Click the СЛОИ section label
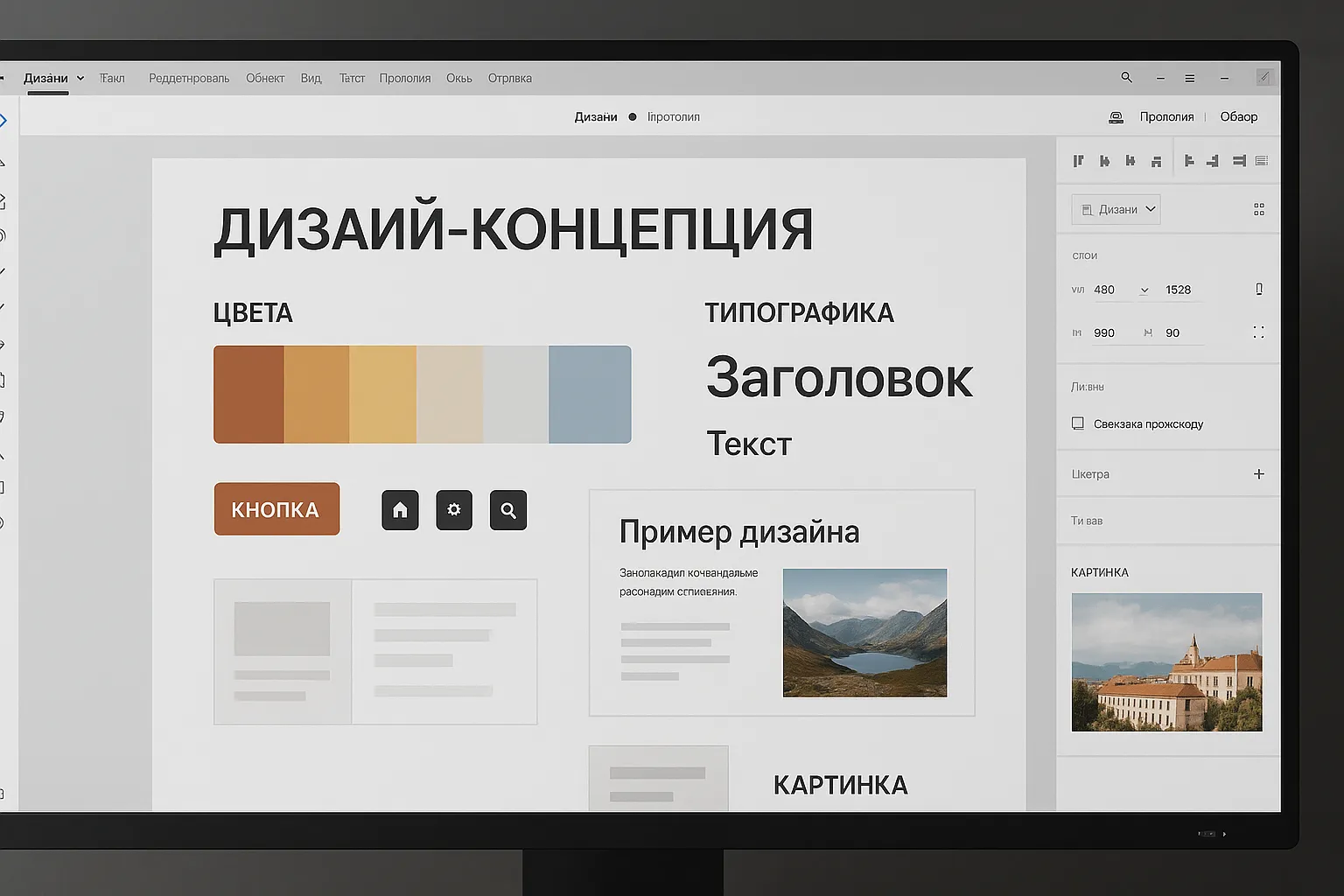This screenshot has height=896, width=1344. click(x=1085, y=256)
